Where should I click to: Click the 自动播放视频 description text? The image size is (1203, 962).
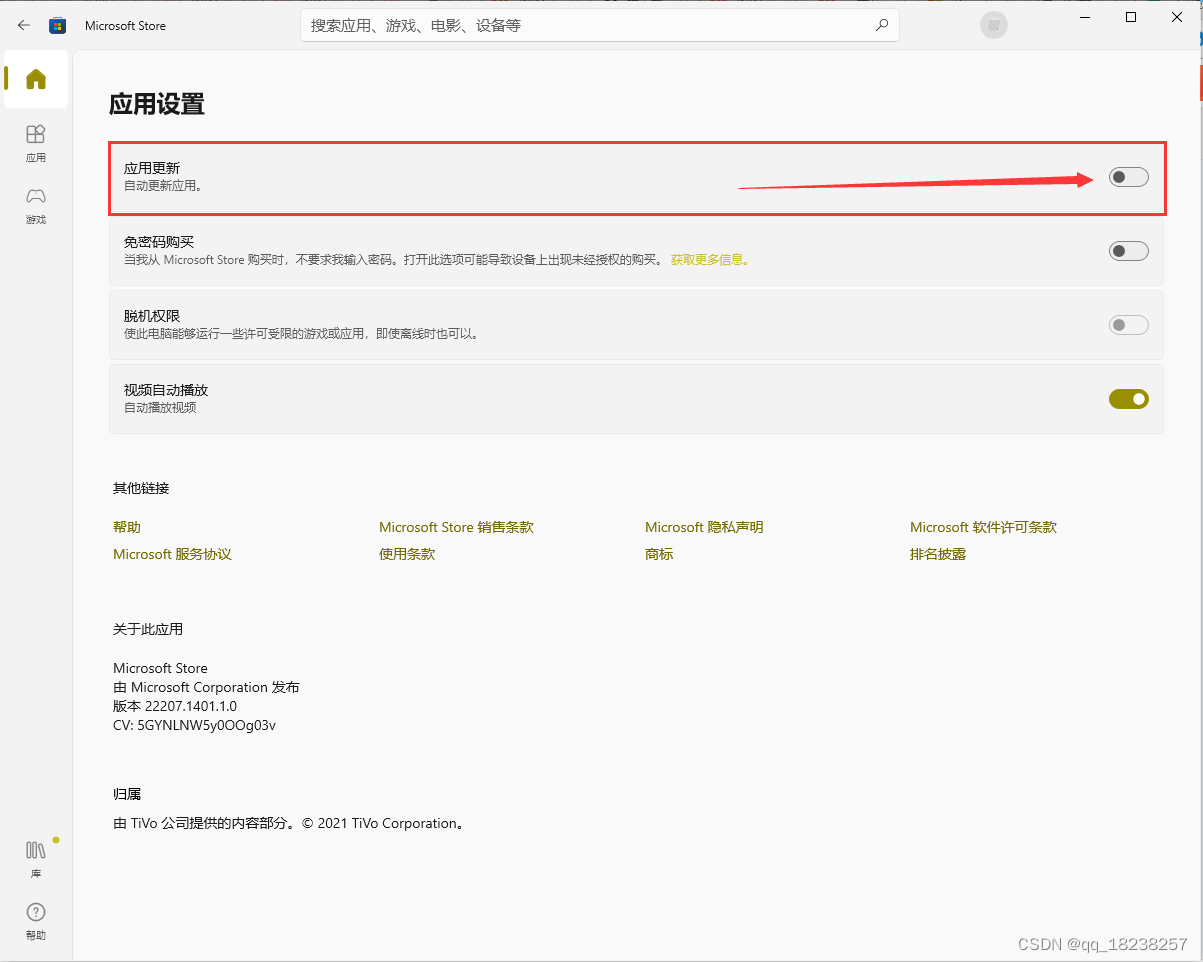160,408
